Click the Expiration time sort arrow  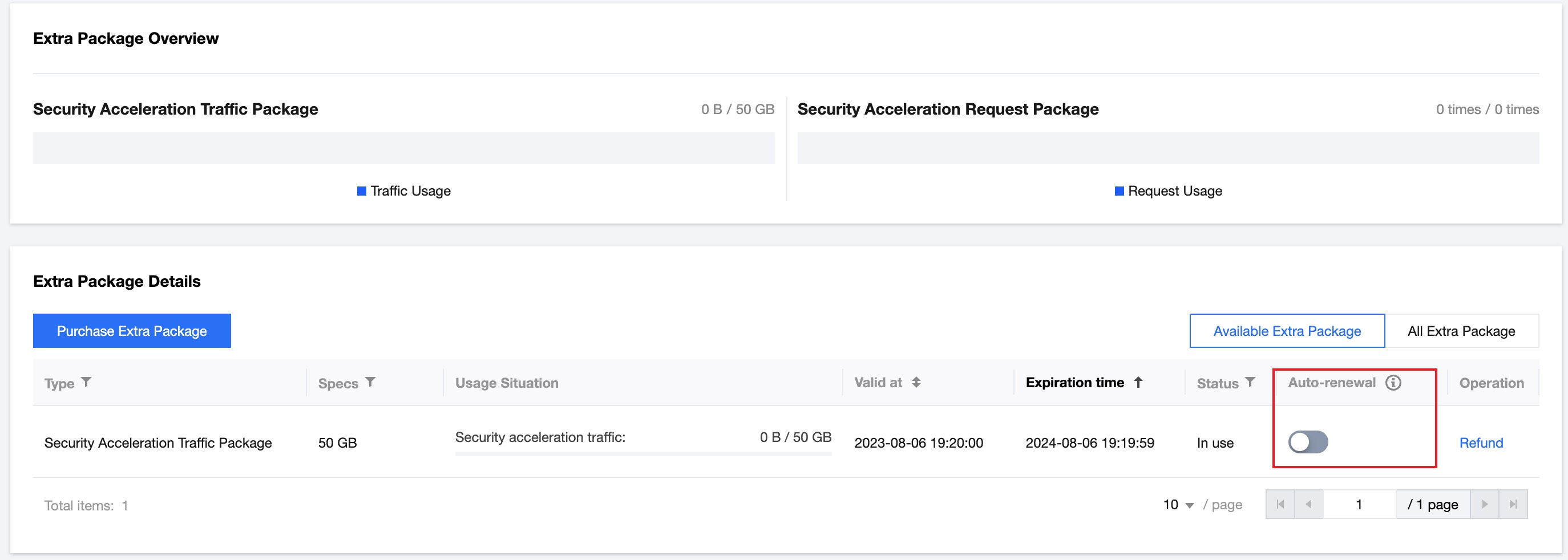[x=1138, y=382]
